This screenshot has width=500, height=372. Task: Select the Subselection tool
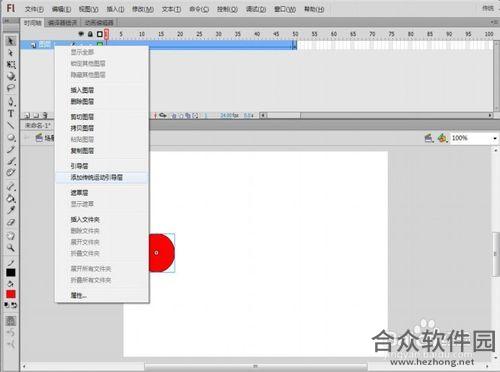(11, 53)
